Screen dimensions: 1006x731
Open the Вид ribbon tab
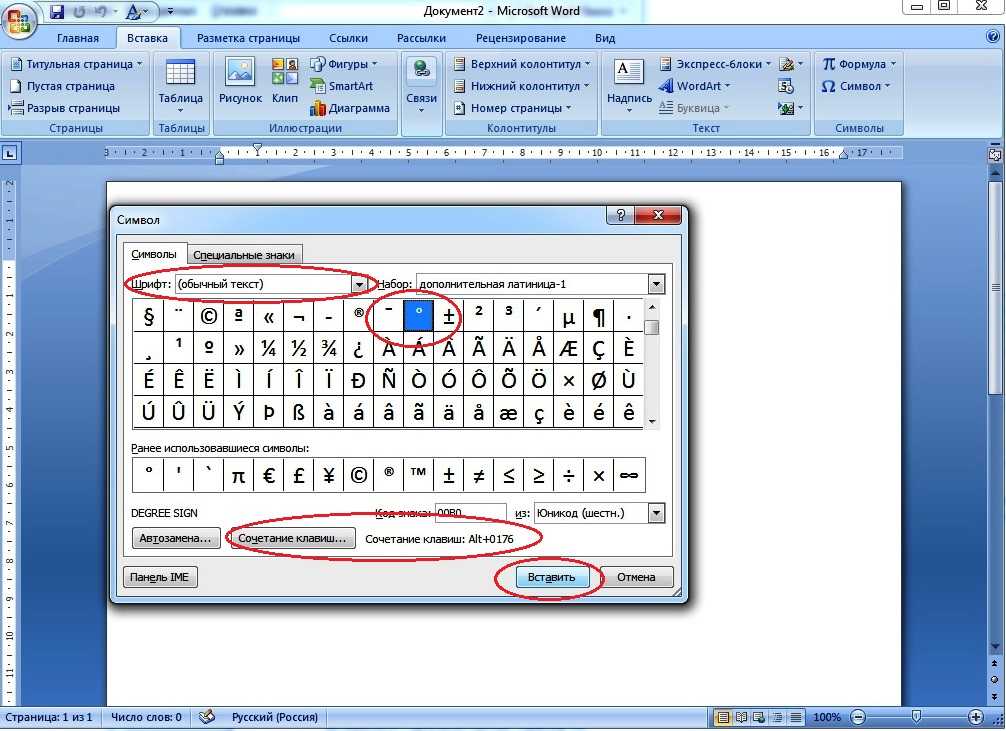[604, 38]
